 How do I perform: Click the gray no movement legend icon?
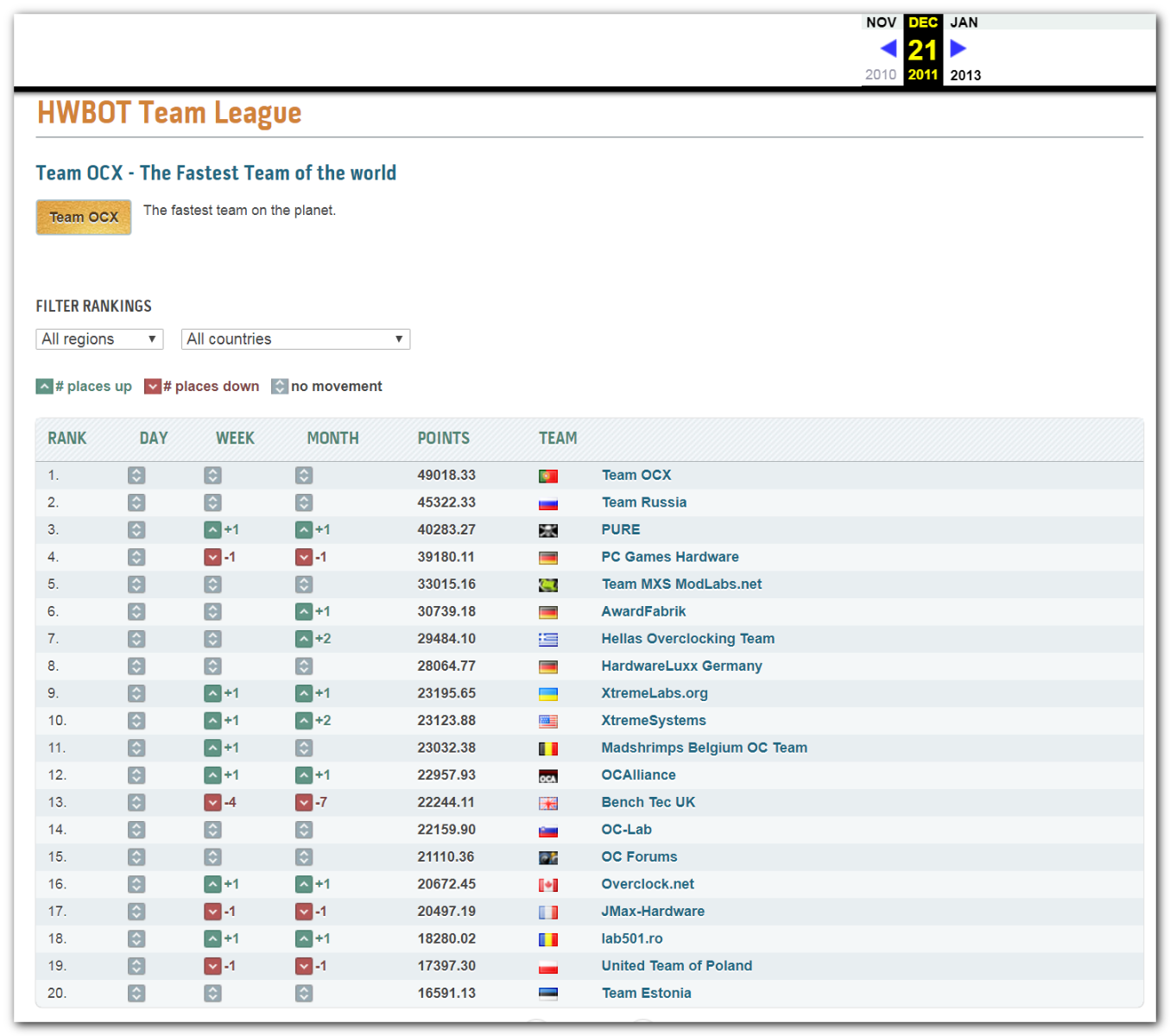[279, 386]
